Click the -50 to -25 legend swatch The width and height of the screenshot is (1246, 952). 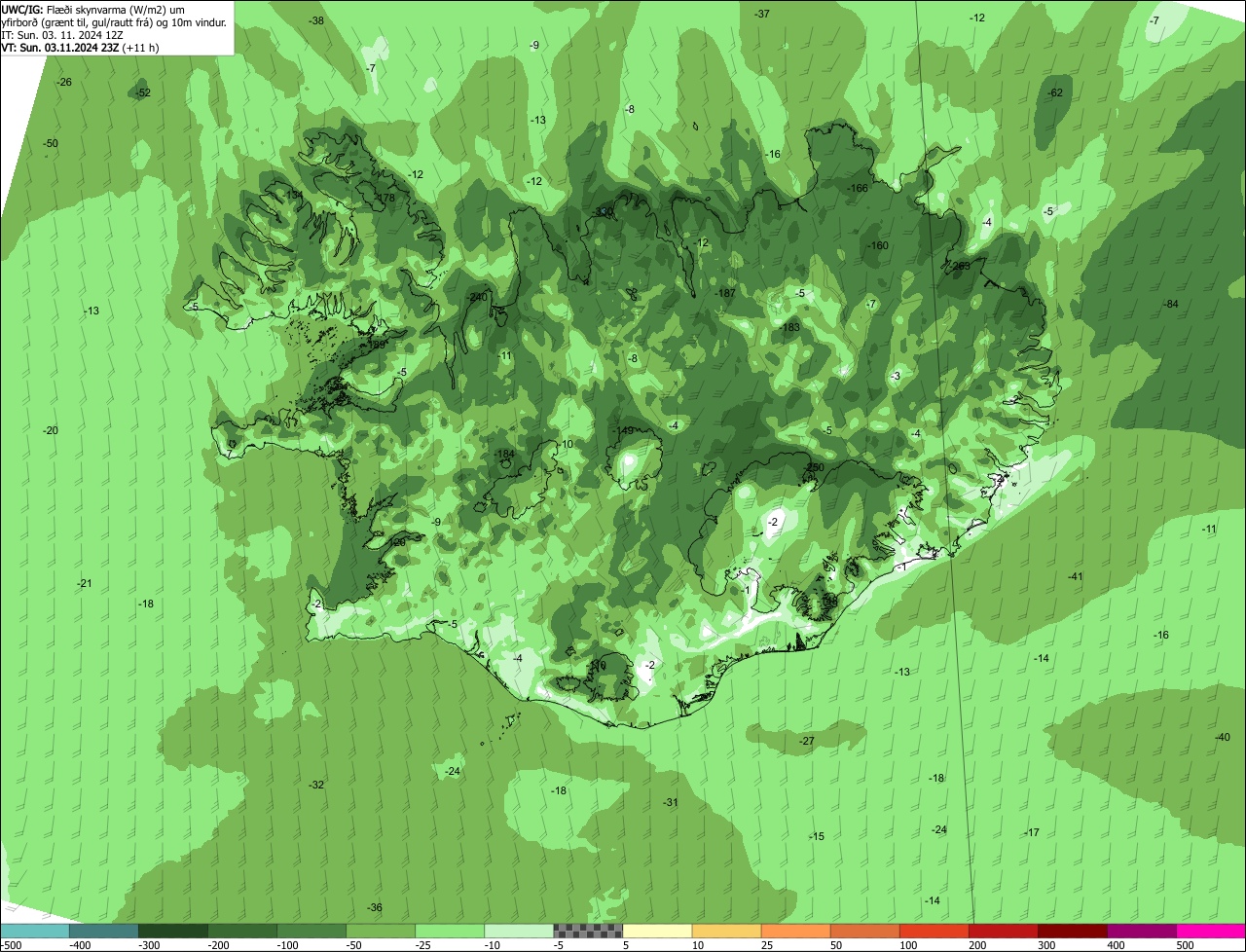click(381, 931)
